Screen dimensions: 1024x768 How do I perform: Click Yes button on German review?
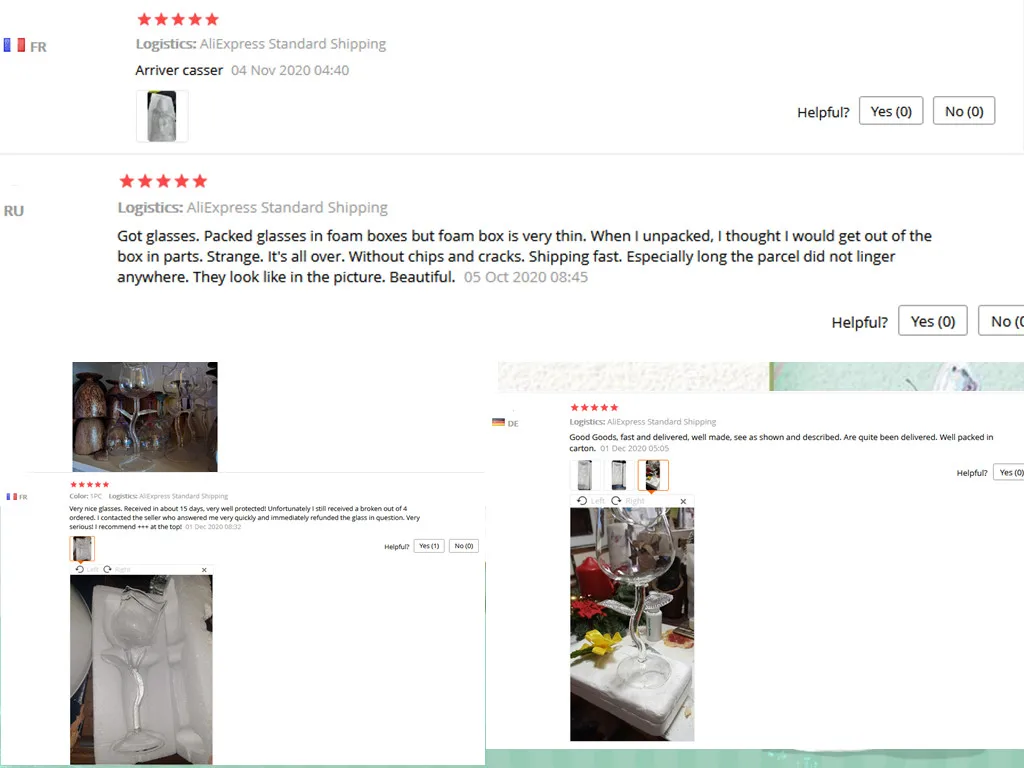click(x=1008, y=472)
